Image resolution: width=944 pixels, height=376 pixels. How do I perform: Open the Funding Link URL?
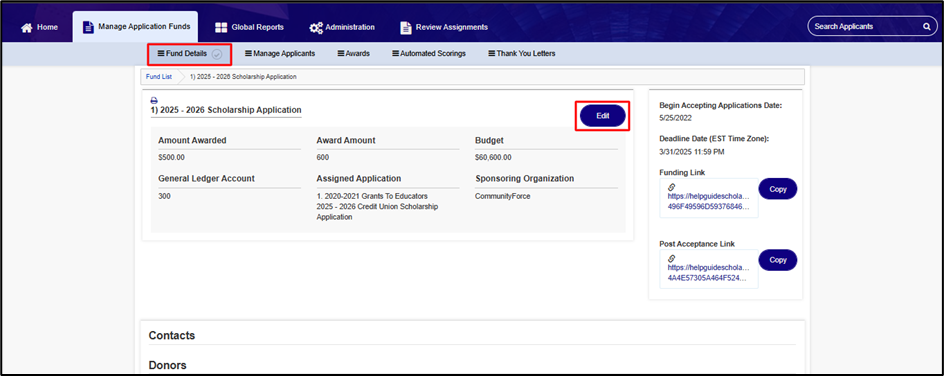click(709, 202)
